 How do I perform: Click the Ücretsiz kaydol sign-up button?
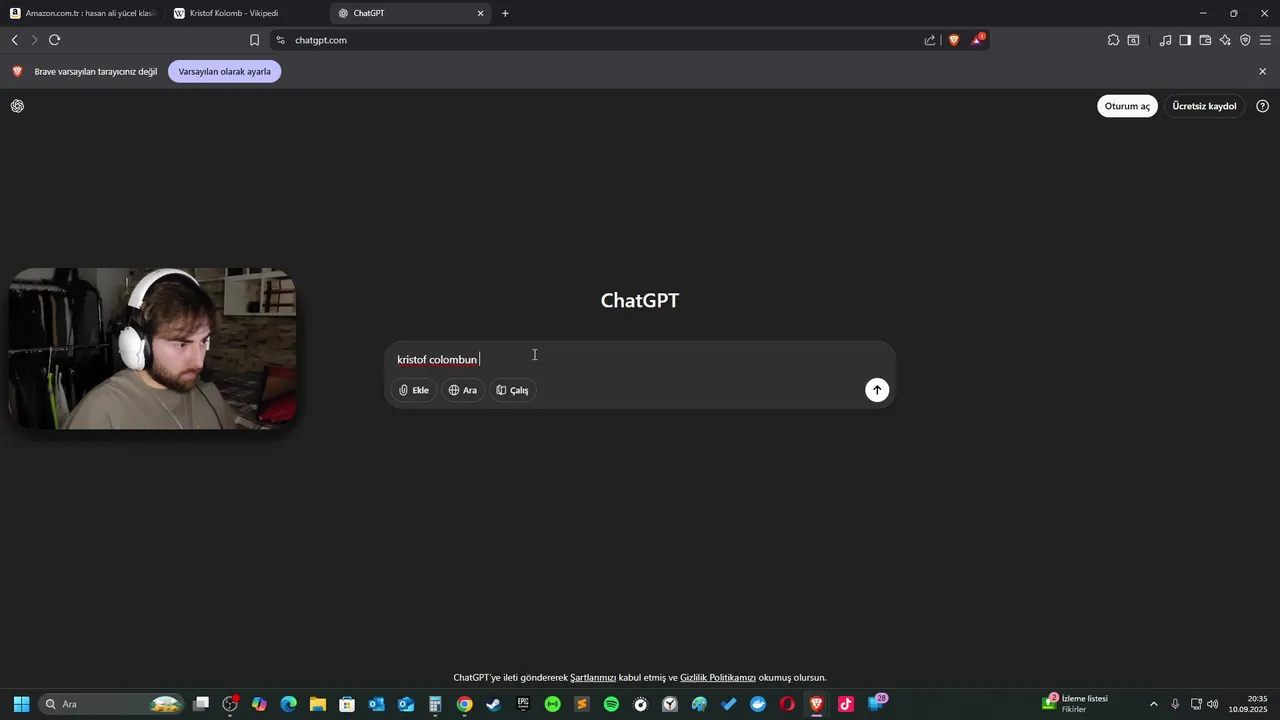click(x=1204, y=106)
